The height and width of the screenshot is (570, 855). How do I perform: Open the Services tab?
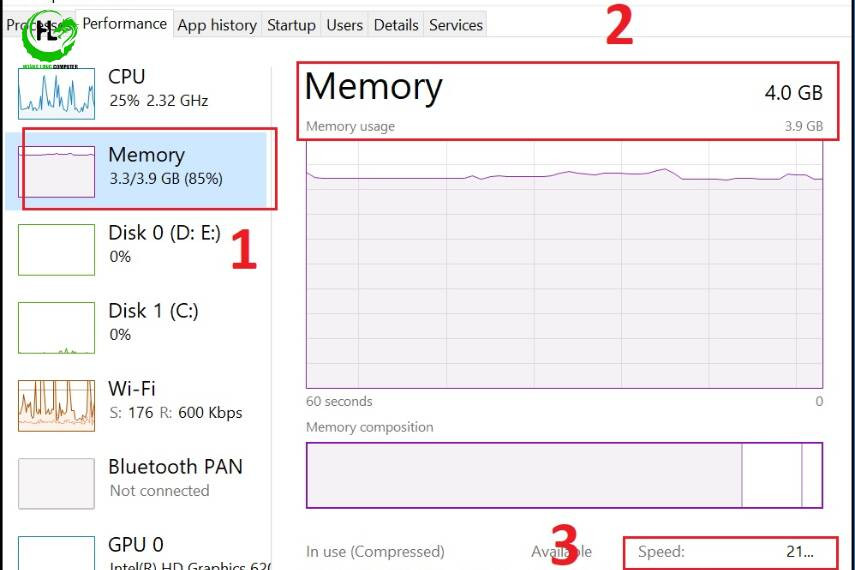456,25
